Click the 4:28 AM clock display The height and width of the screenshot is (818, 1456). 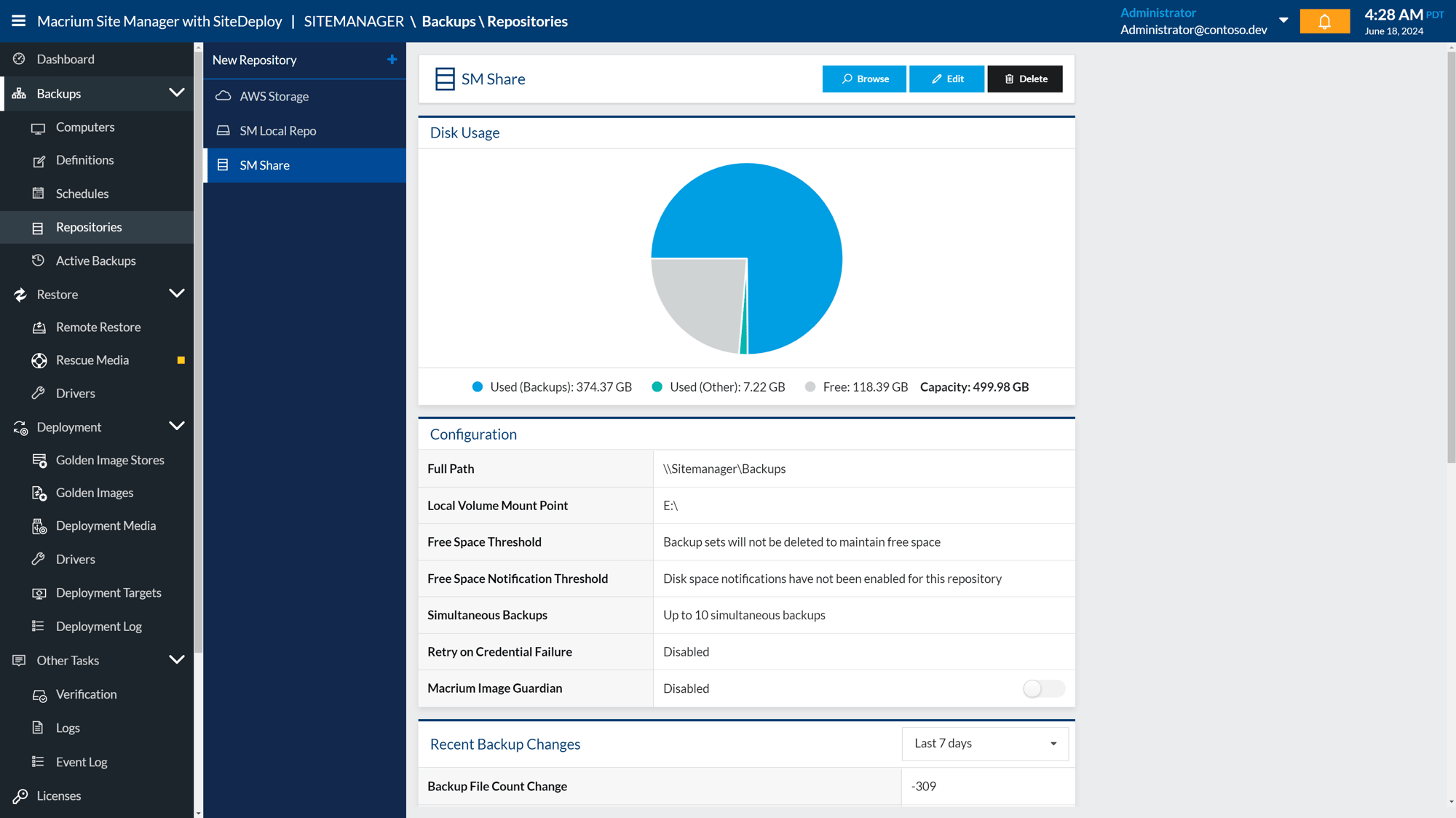pyautogui.click(x=1393, y=15)
